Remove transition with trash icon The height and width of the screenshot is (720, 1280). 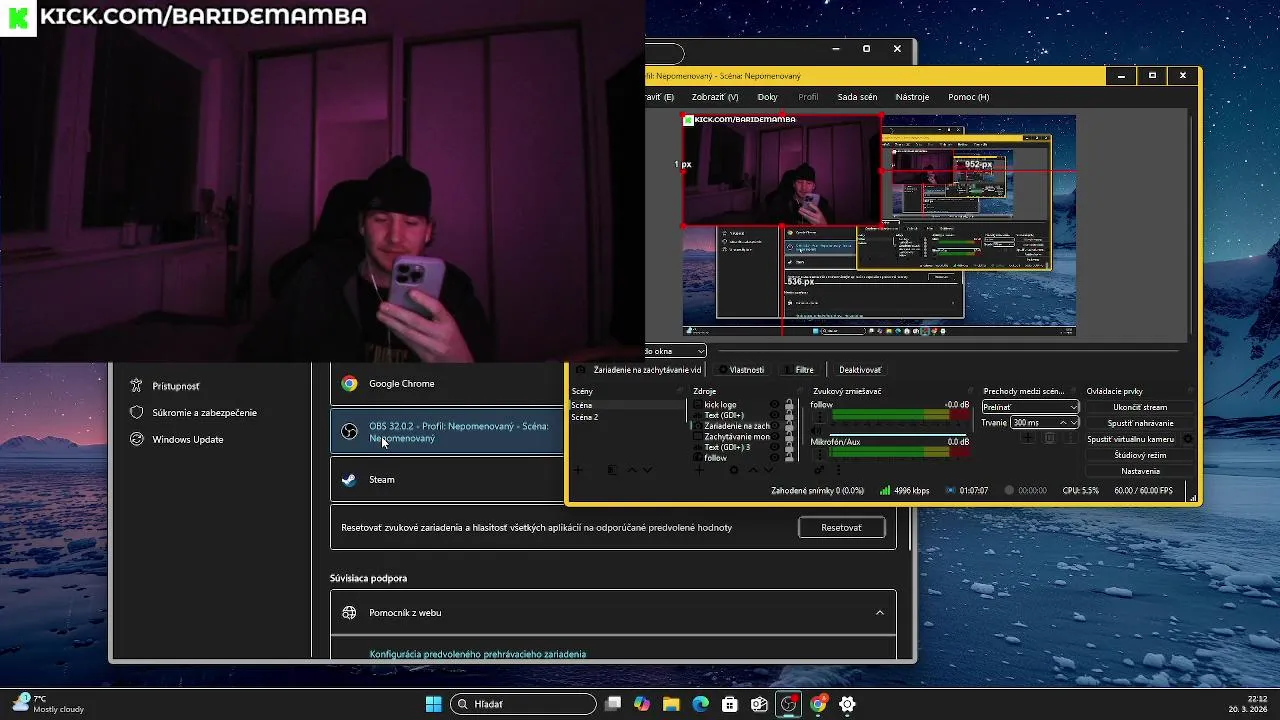[1049, 437]
